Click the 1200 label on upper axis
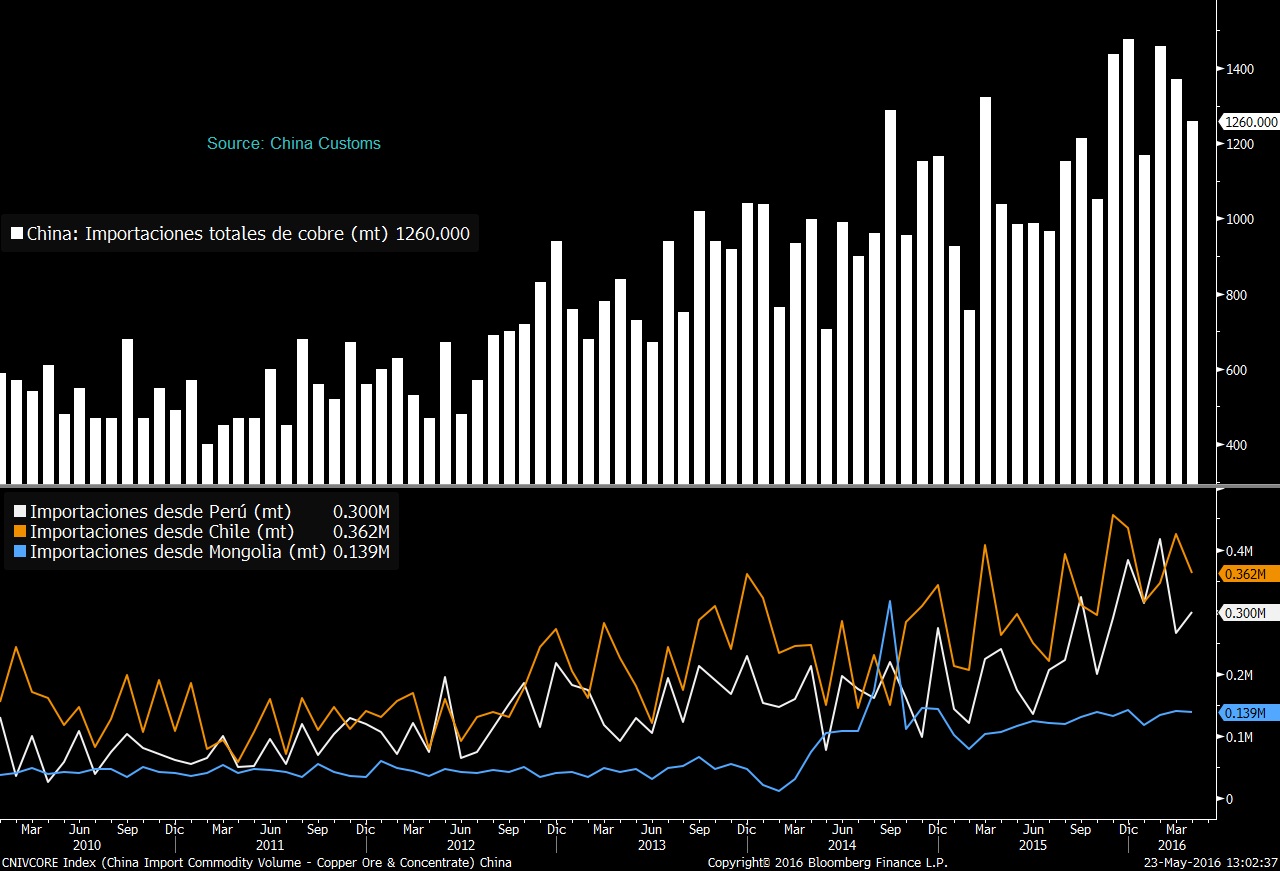The width and height of the screenshot is (1280, 871). (x=1241, y=144)
